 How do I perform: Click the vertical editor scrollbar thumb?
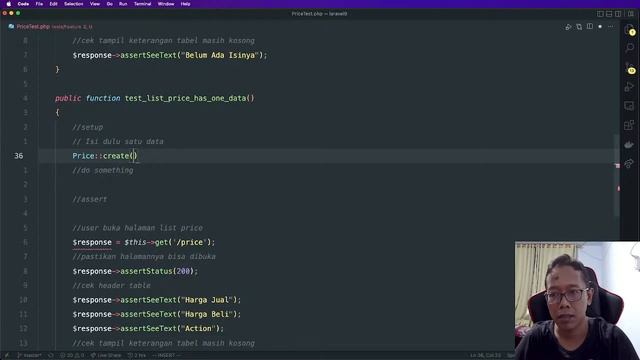tap(617, 176)
